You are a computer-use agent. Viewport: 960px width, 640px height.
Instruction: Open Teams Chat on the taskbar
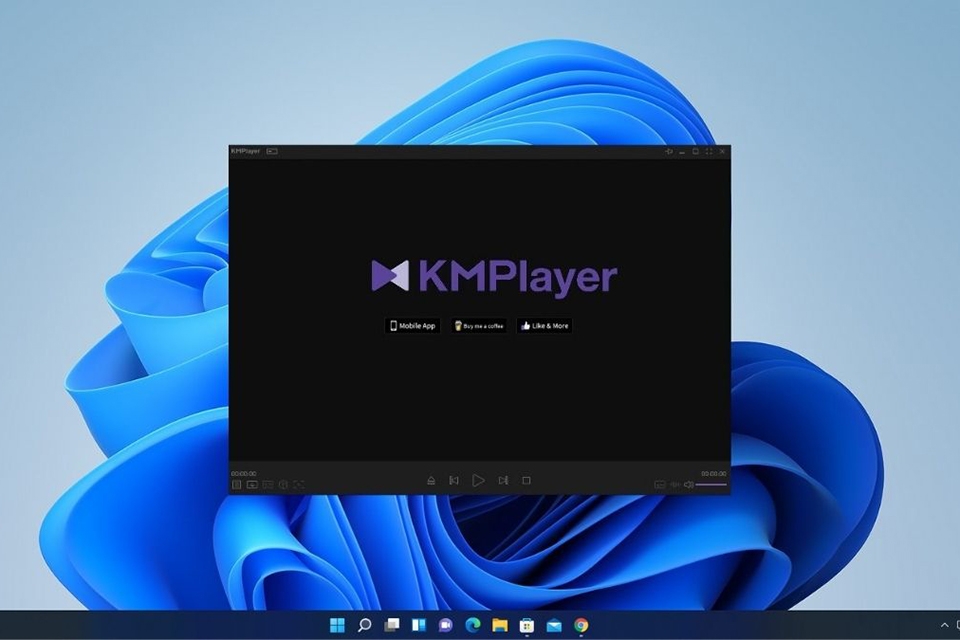[446, 625]
